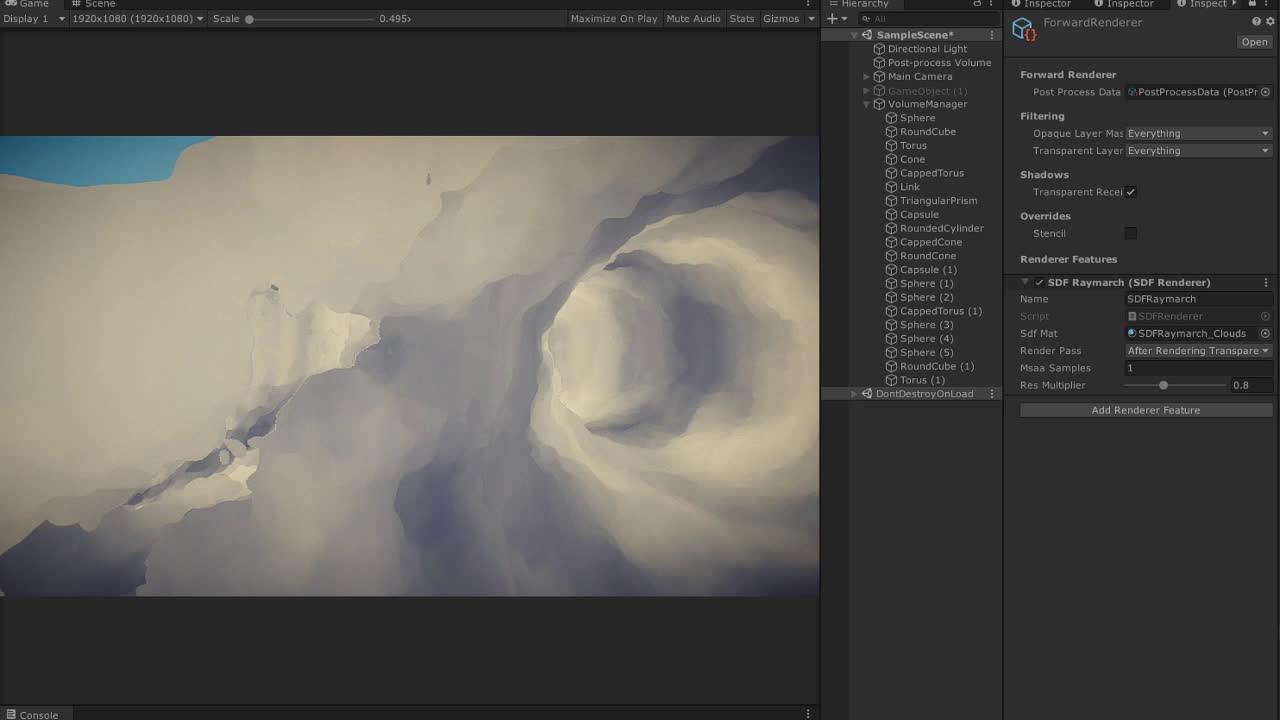
Task: Open the SampleScene options menu
Action: [x=992, y=35]
